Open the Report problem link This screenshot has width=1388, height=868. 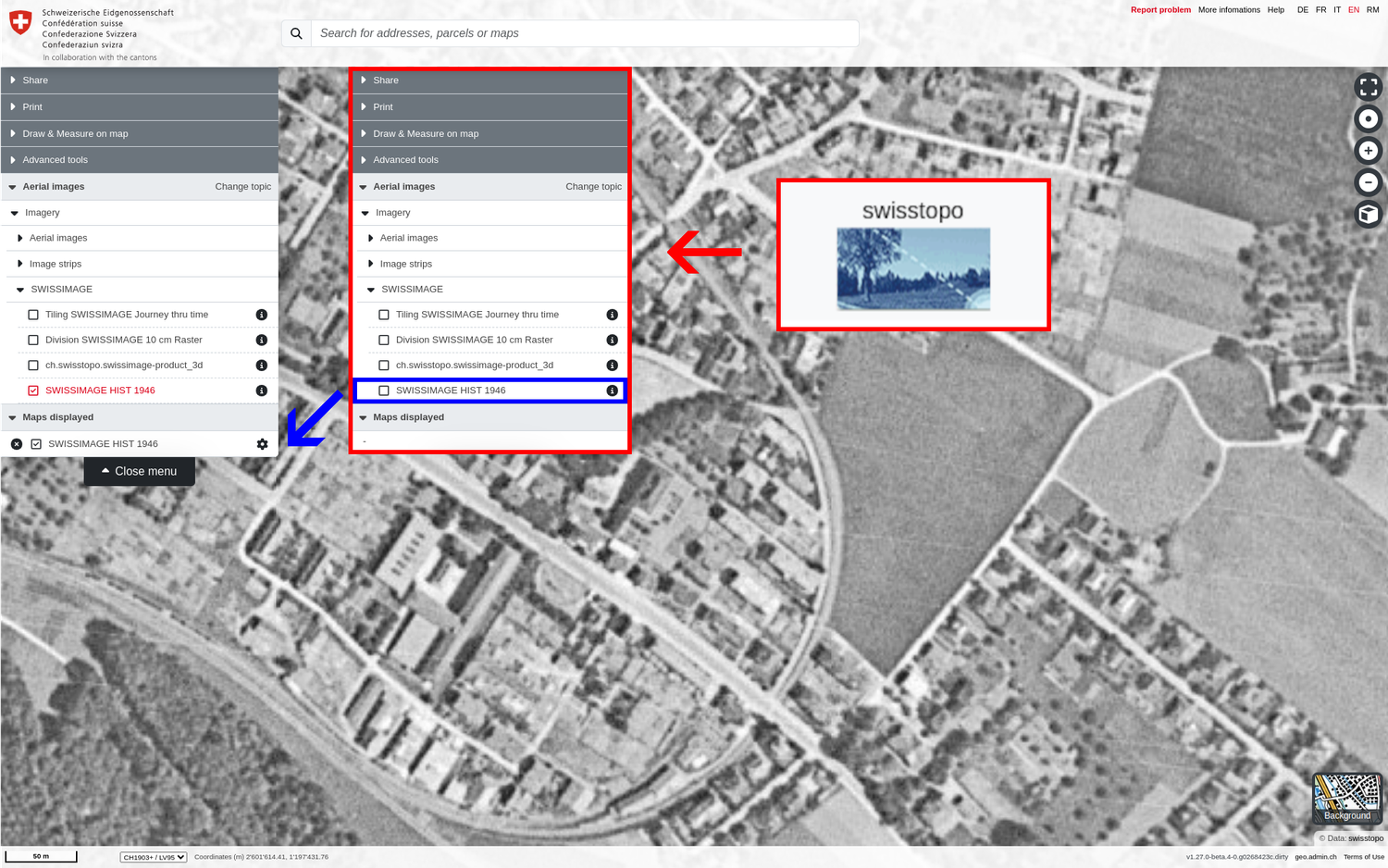coord(1160,9)
